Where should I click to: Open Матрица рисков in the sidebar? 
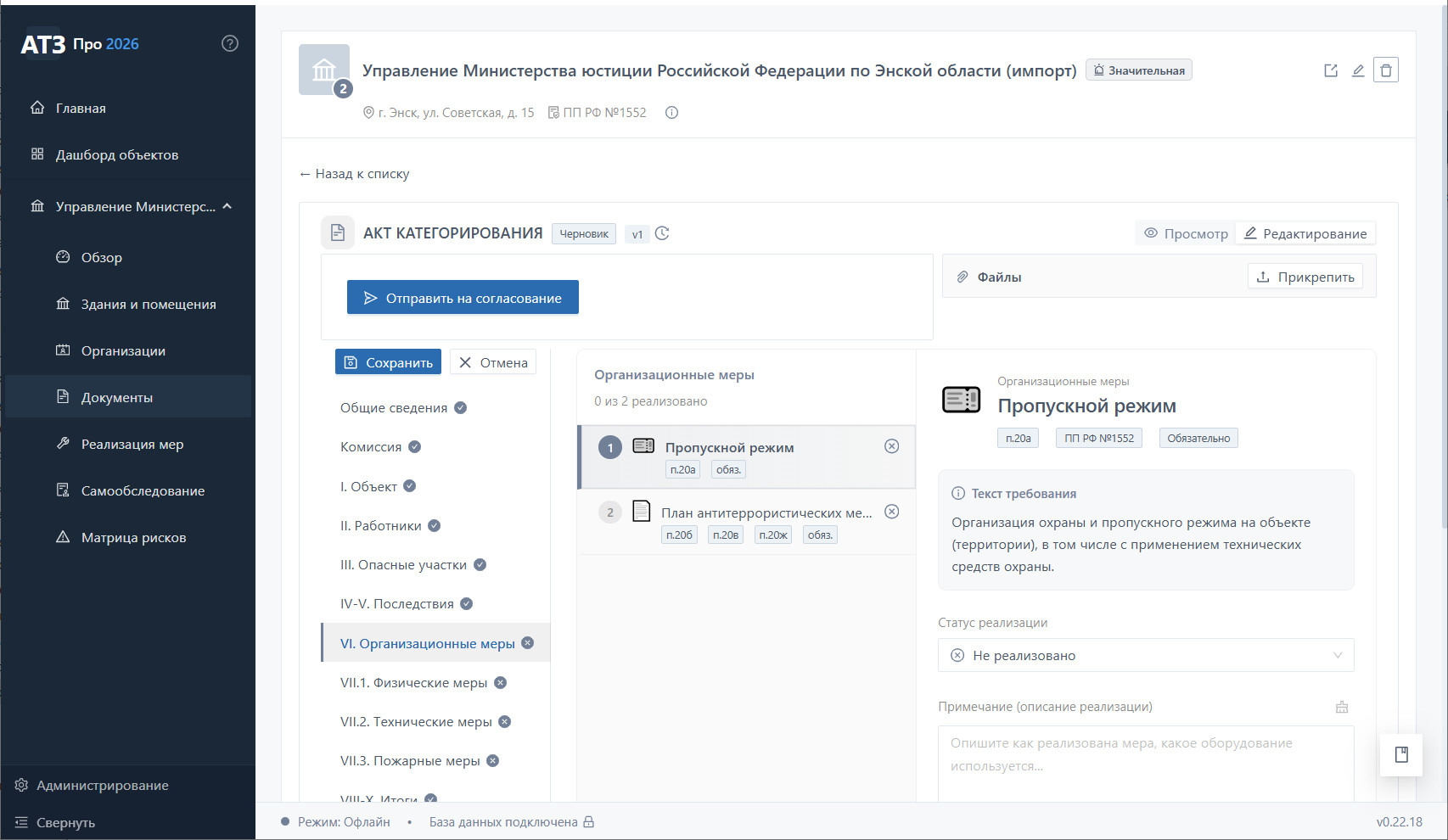[x=128, y=537]
